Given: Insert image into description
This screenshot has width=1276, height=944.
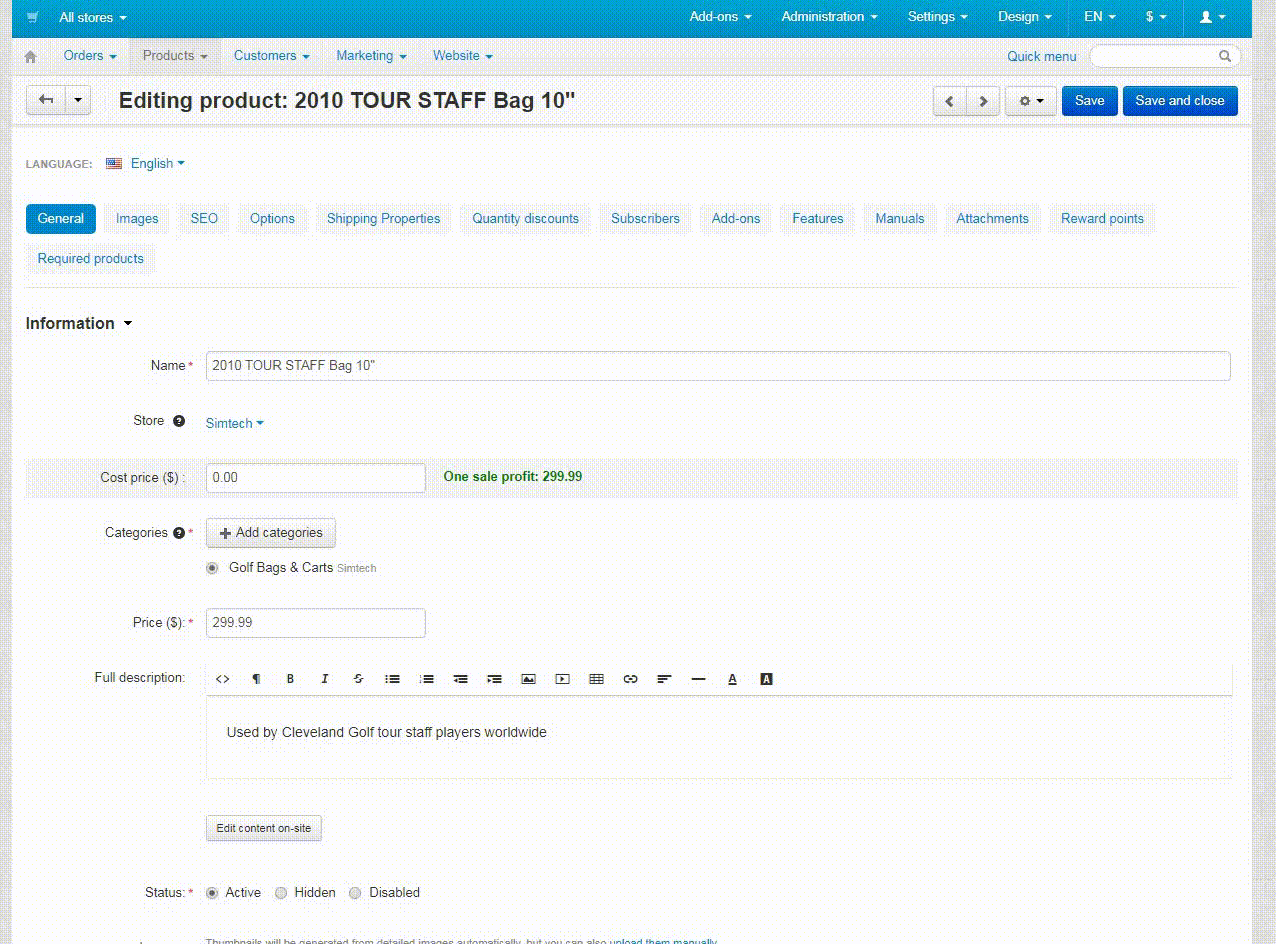Looking at the screenshot, I should coord(528,679).
